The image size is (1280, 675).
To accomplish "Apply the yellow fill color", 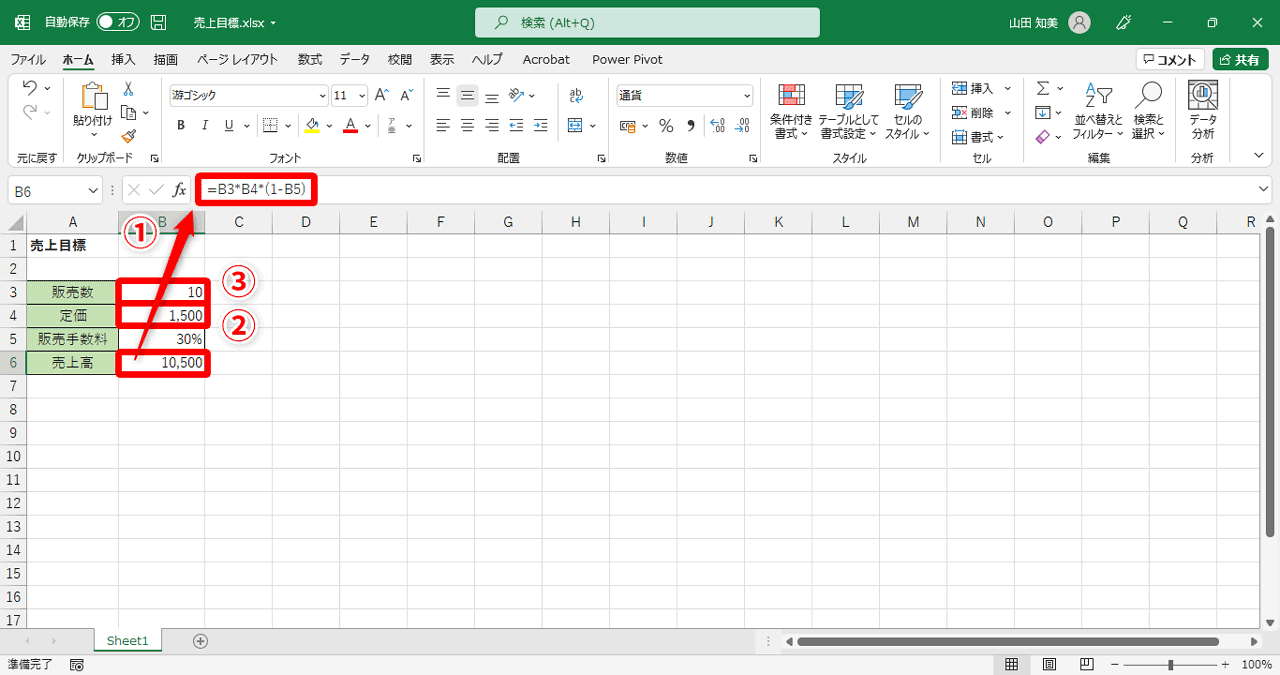I will tap(312, 126).
